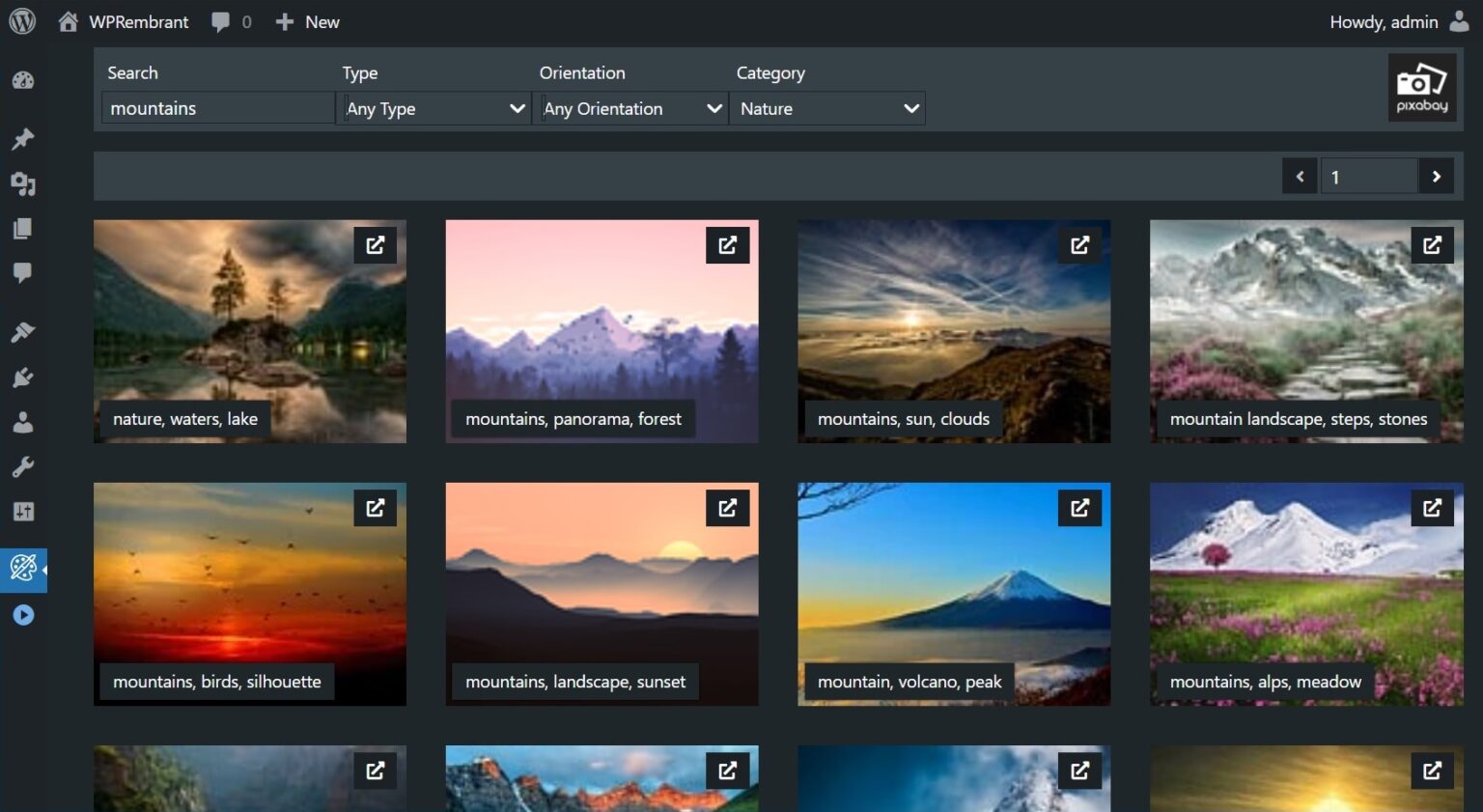Expand the Type dropdown

(x=435, y=109)
